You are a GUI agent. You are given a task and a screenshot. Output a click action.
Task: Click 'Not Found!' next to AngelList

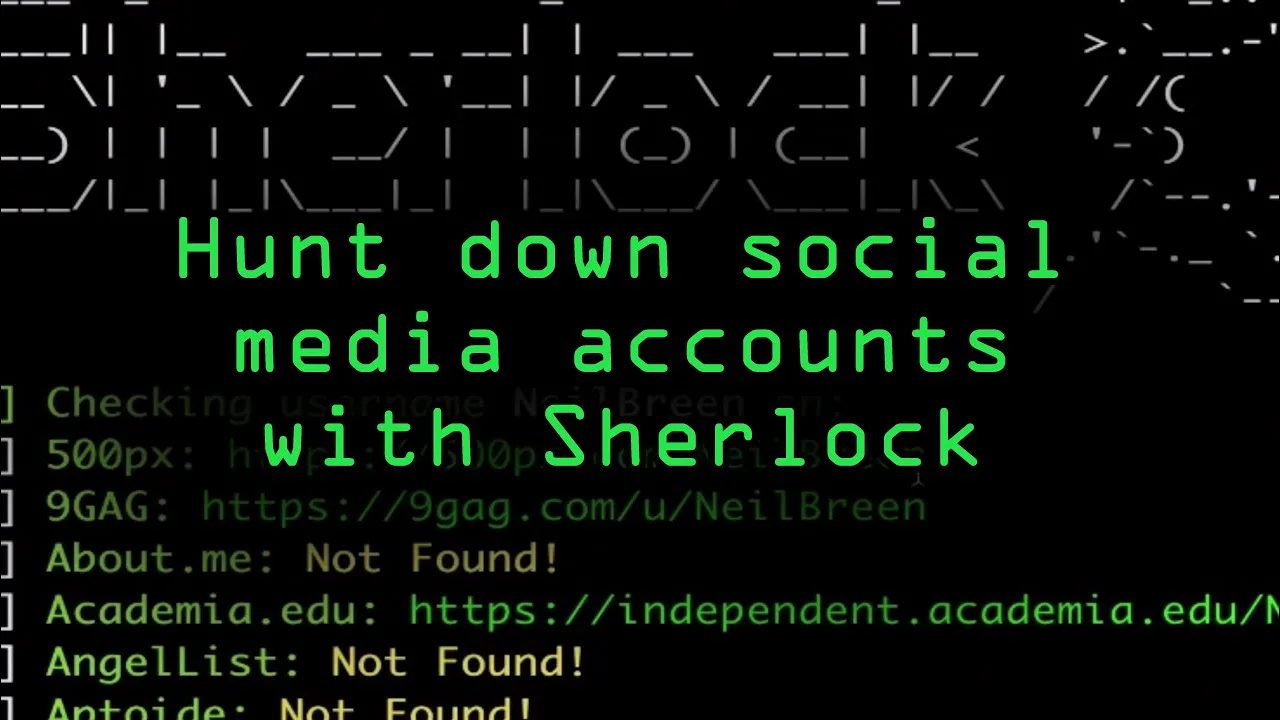click(x=458, y=663)
